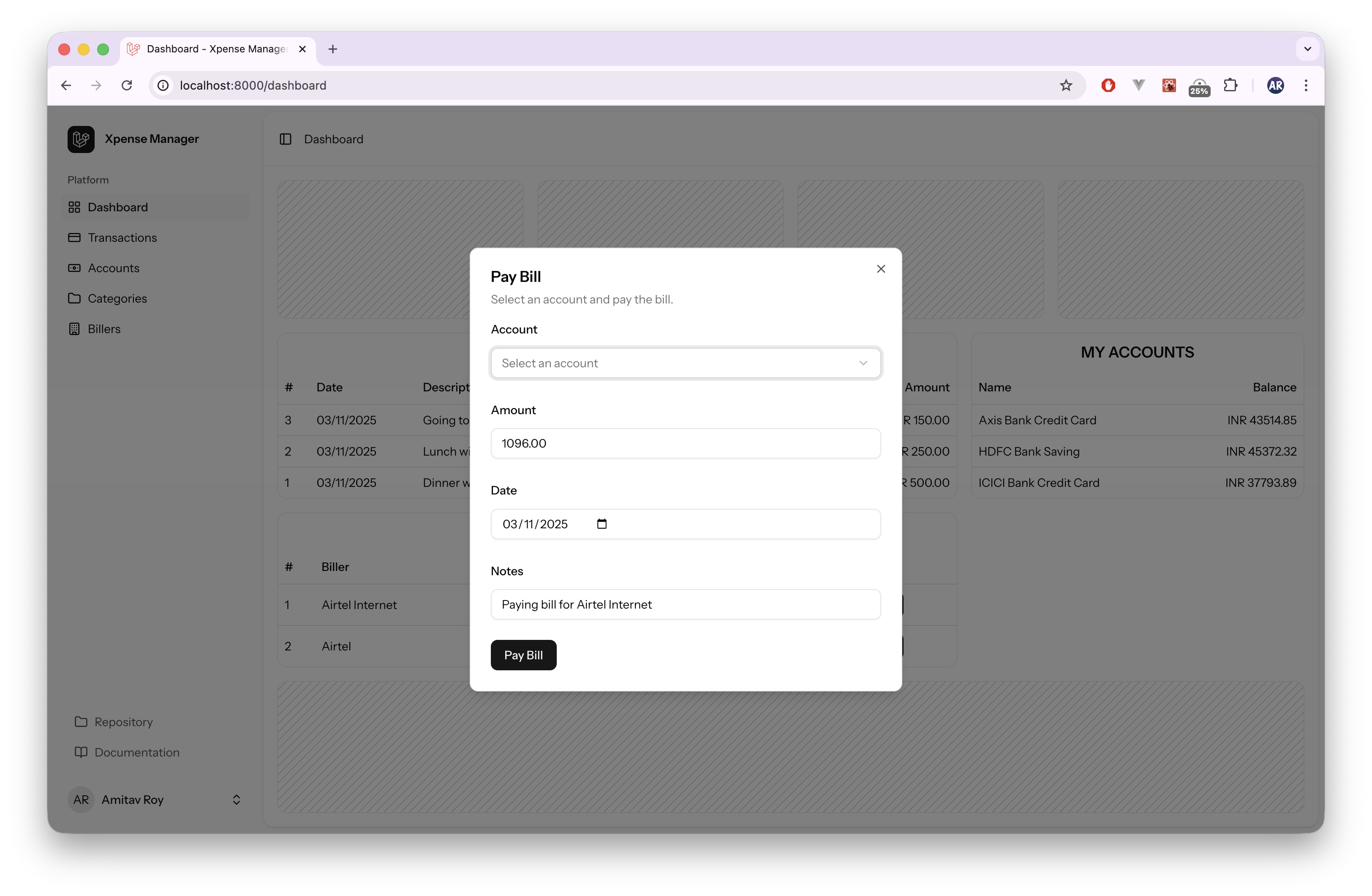Go to Accounts in sidebar
The image size is (1372, 896).
click(113, 268)
